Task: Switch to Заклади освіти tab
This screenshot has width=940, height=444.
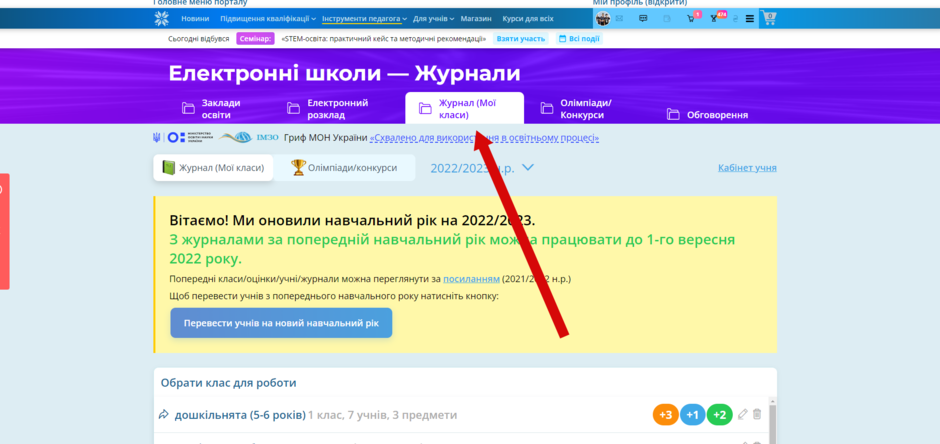Action: [212, 109]
